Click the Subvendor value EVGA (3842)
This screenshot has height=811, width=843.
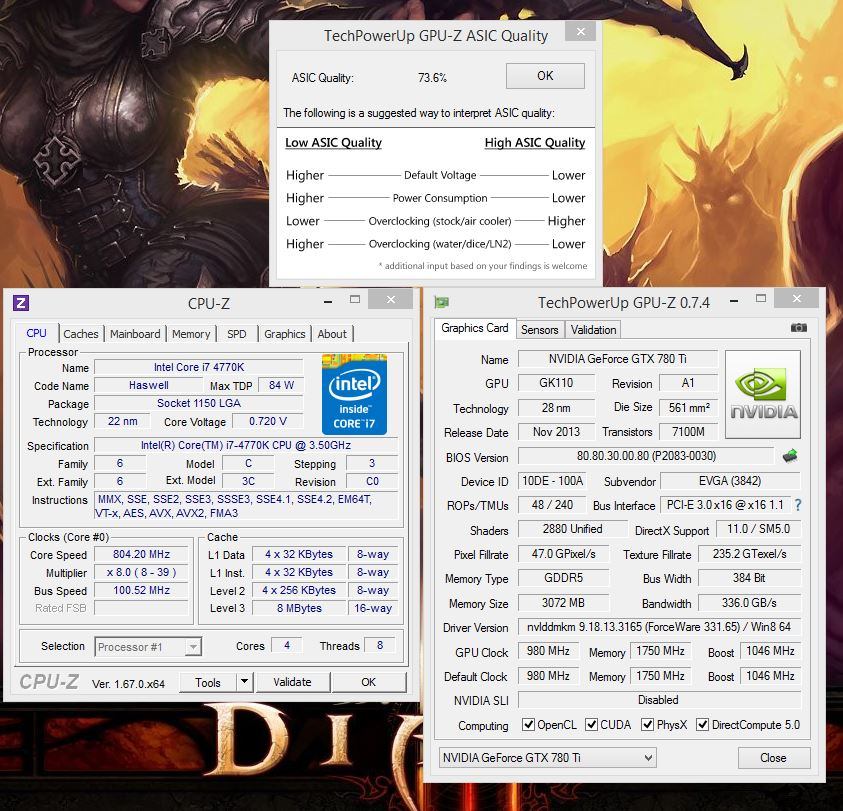pyautogui.click(x=730, y=481)
